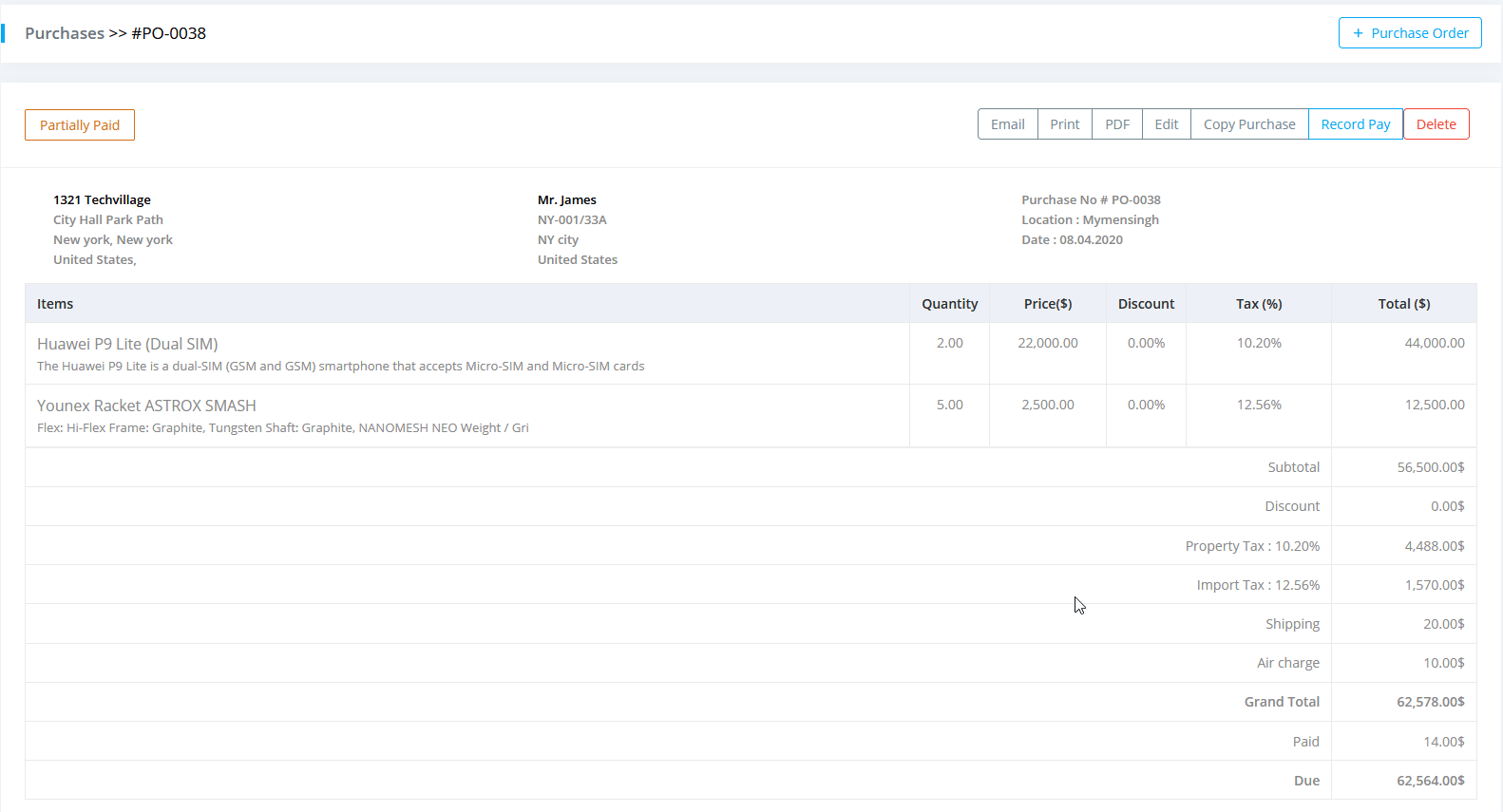
Task: Click the Grand Total amount 62,578.00$
Action: pyautogui.click(x=1430, y=702)
